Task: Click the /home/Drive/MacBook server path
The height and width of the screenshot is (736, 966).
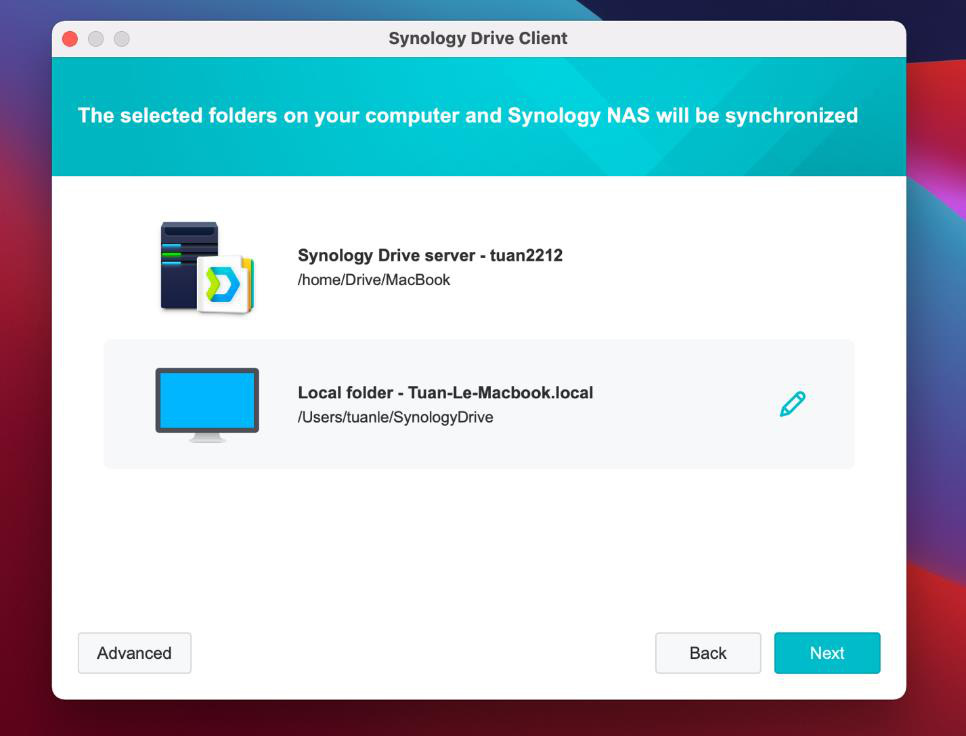Action: tap(374, 280)
